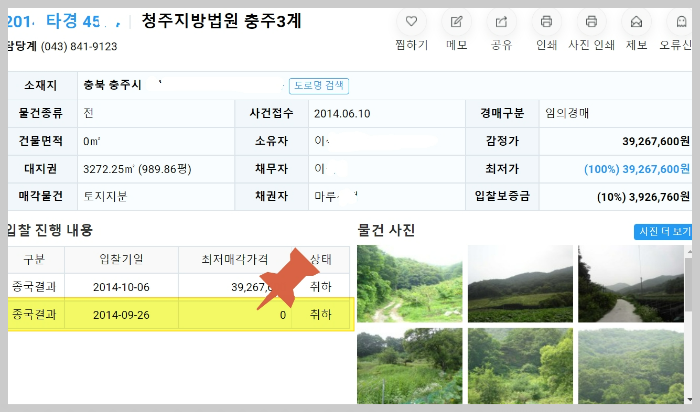
Task: Click the 0 minimum price in 2014-09-26 row
Action: click(283, 315)
